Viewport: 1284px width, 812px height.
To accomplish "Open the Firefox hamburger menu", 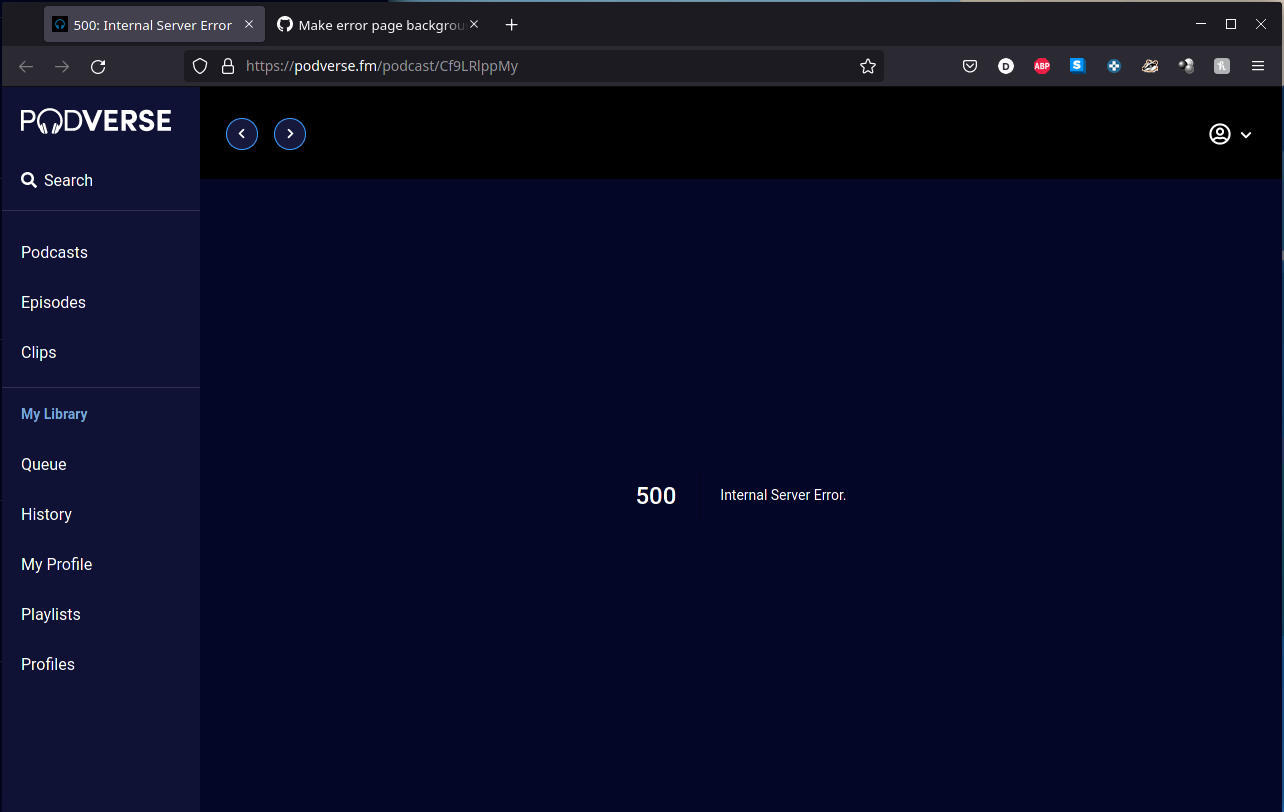I will coord(1257,66).
